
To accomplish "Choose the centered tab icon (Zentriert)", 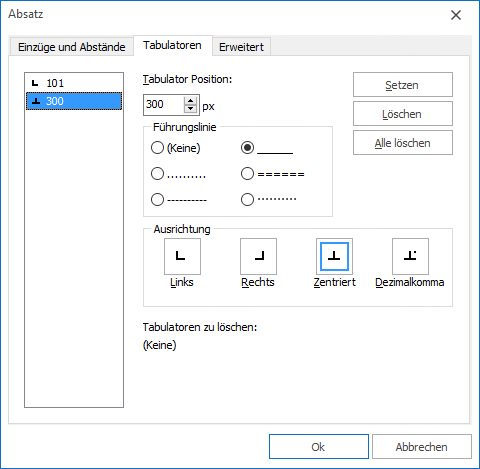I will (334, 256).
